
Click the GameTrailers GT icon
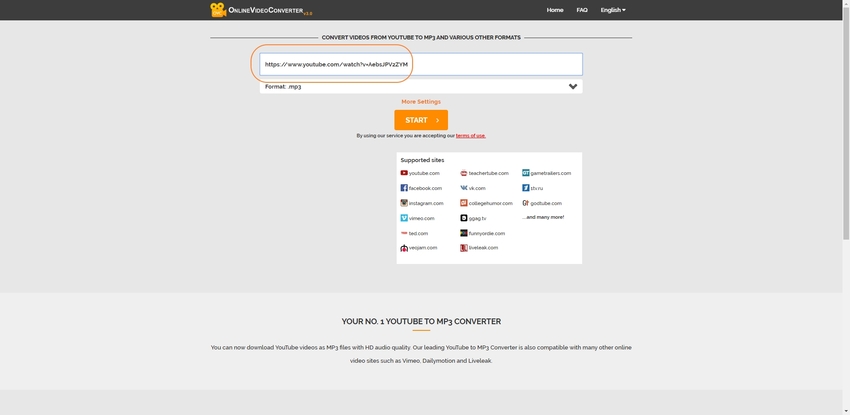(x=525, y=173)
